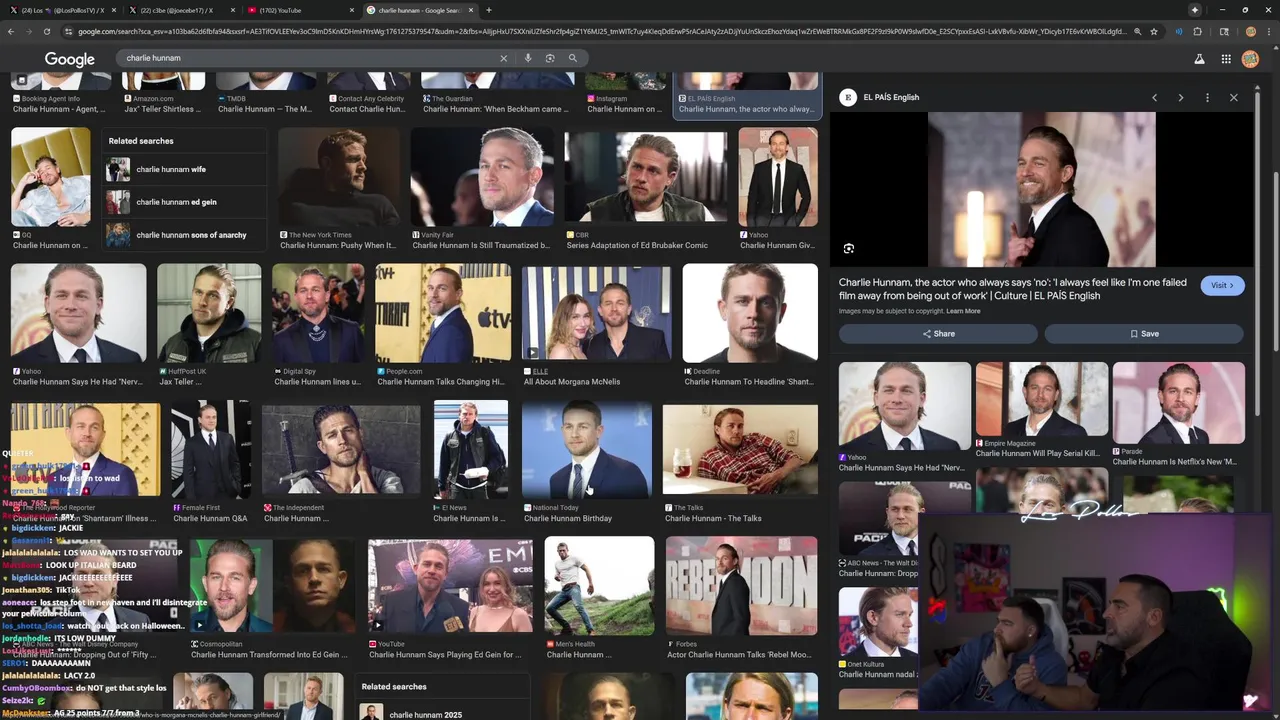Open Men's Health running thumbnail

[x=599, y=586]
